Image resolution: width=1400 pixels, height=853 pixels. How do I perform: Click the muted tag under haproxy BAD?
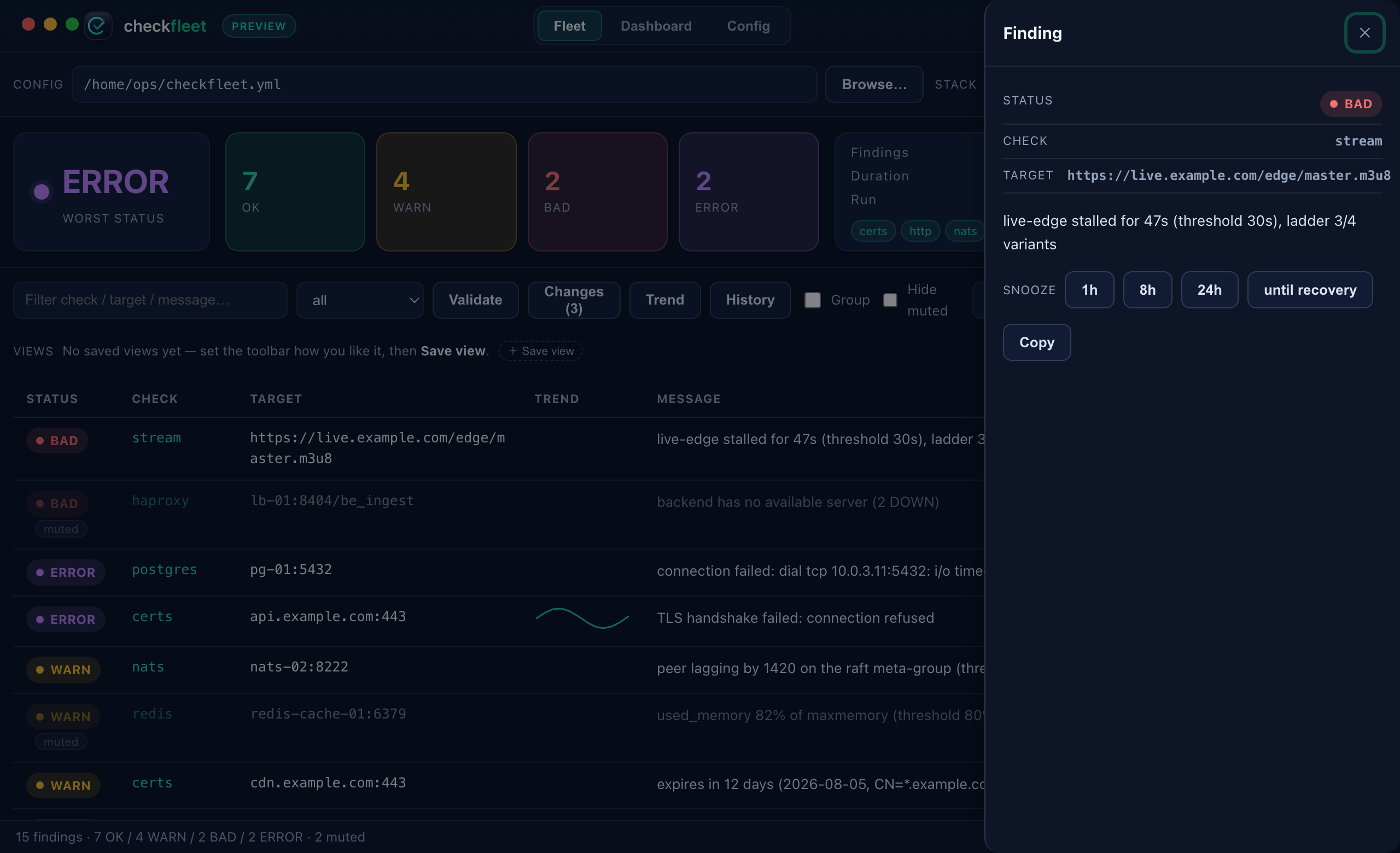61,529
